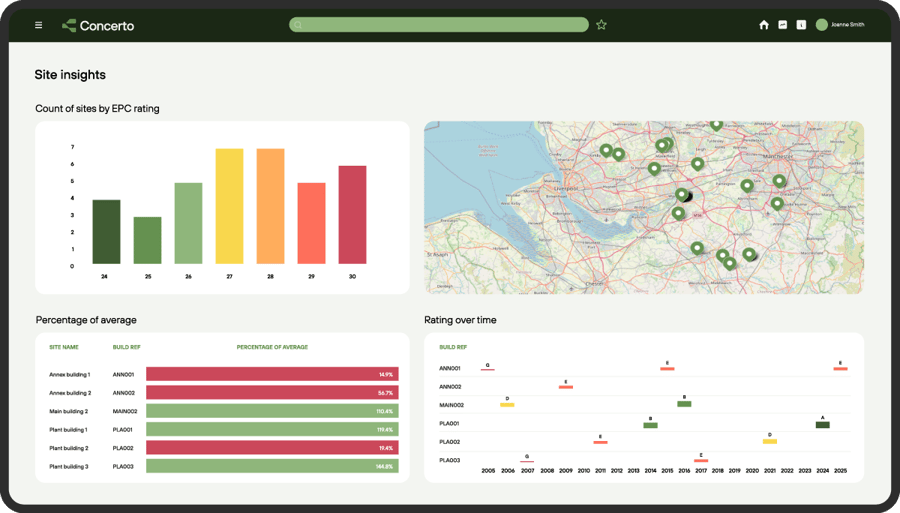Click the 56.7% red bar

(x=272, y=392)
